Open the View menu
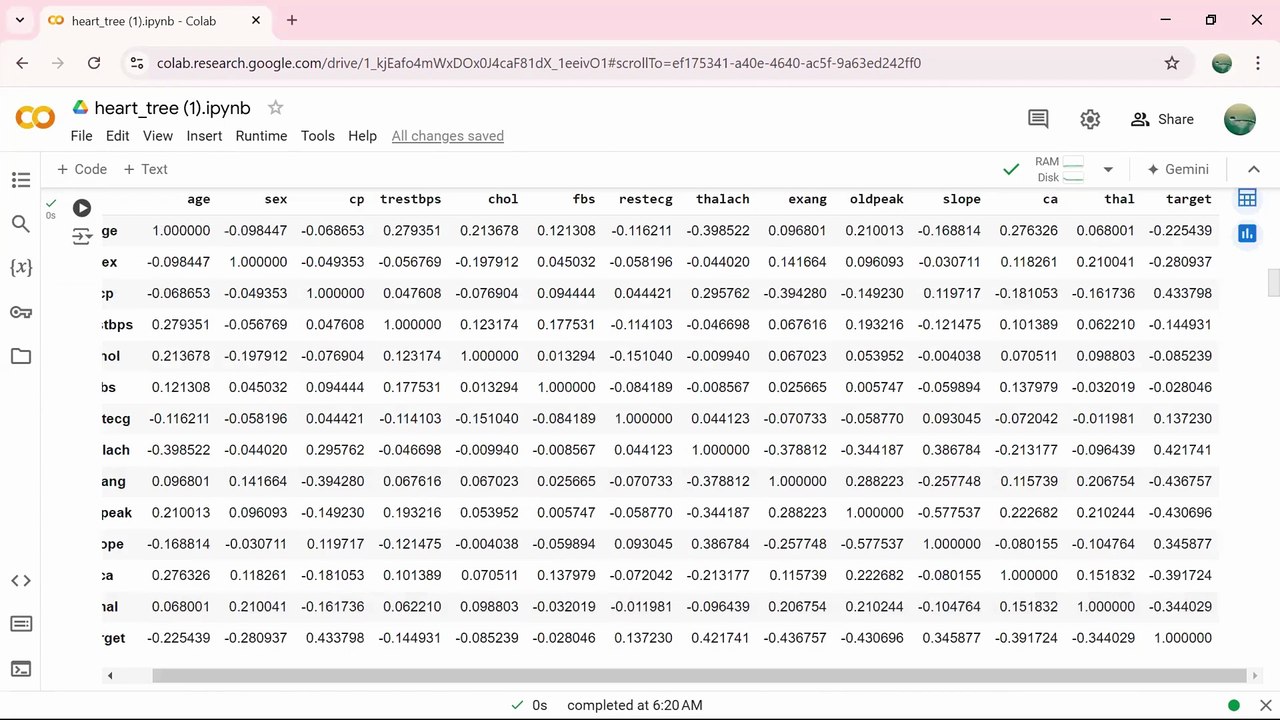This screenshot has width=1280, height=720. click(x=158, y=136)
